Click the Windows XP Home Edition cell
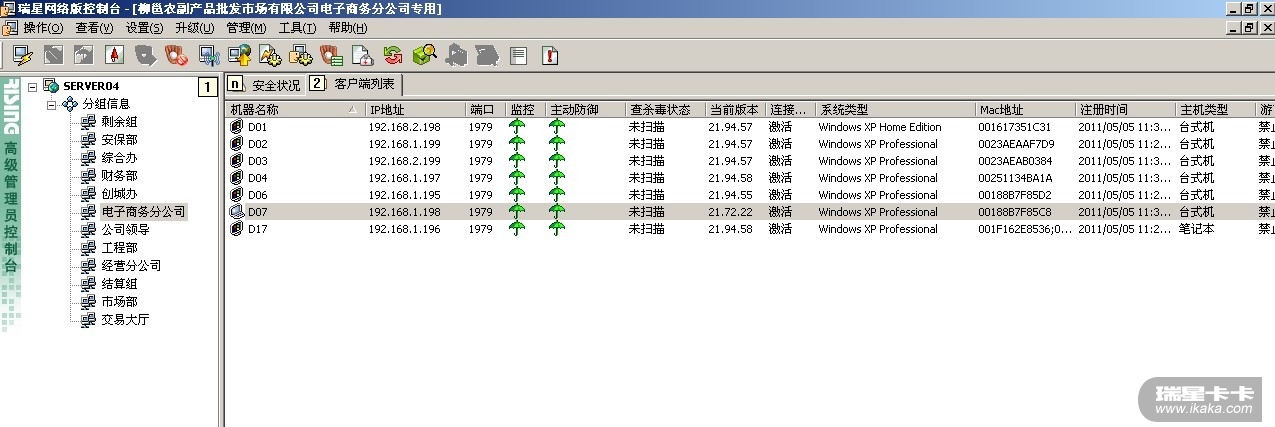The height and width of the screenshot is (427, 1275). tap(880, 127)
